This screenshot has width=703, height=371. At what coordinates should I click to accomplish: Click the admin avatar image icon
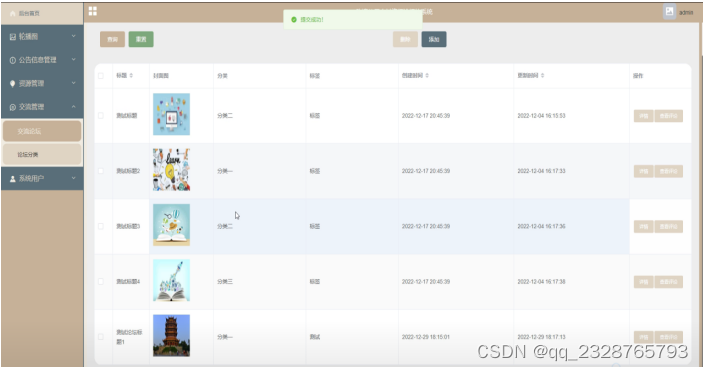pyautogui.click(x=669, y=12)
